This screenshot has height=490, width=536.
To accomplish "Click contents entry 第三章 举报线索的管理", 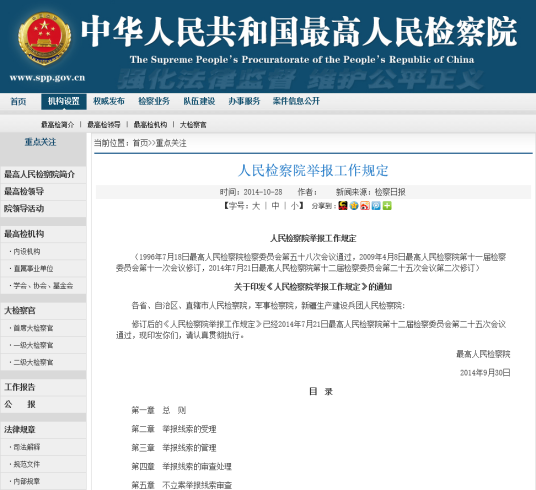I will coord(174,448).
